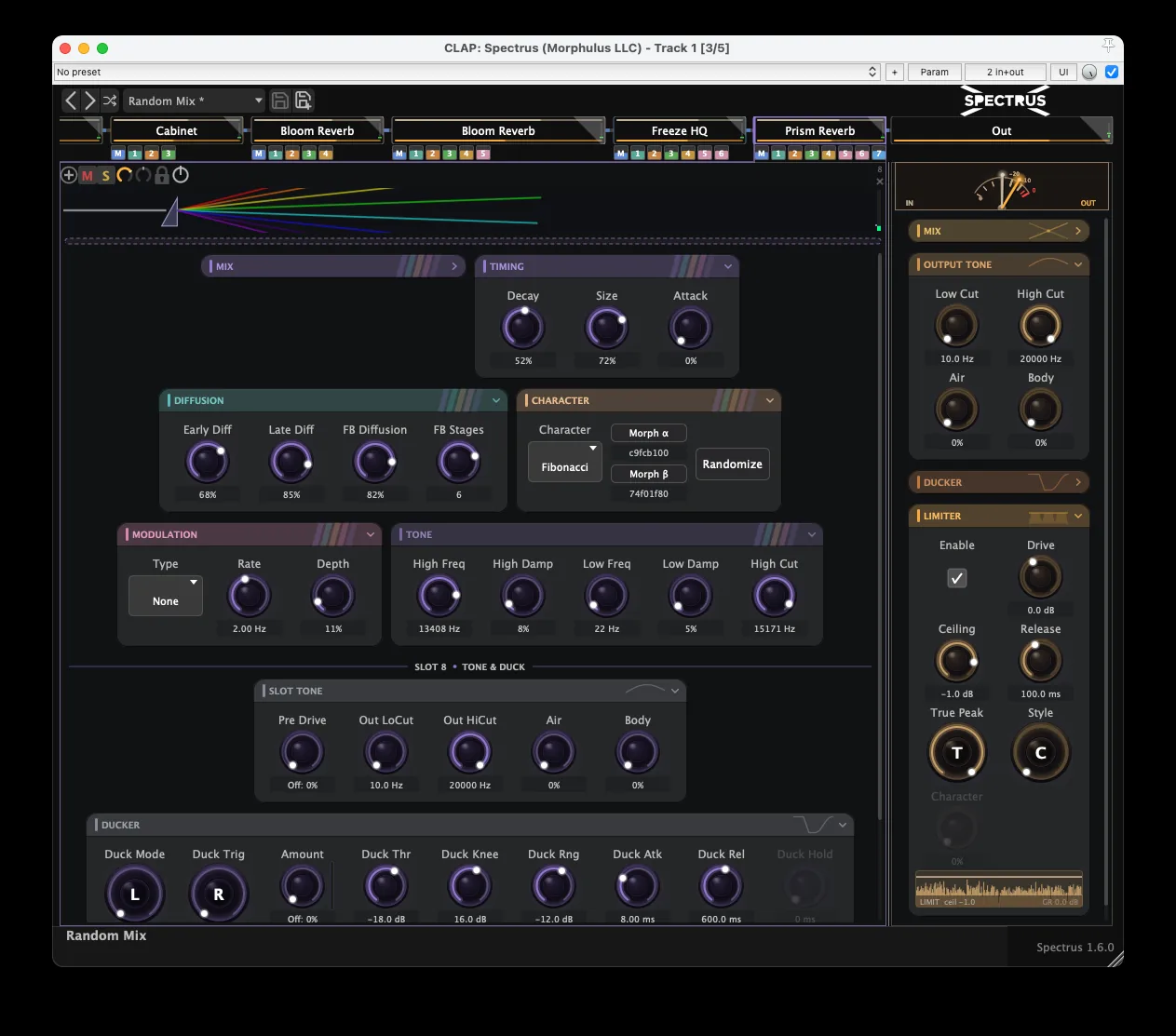The width and height of the screenshot is (1176, 1036).
Task: Expand the center MIX section chevron
Action: (x=454, y=266)
